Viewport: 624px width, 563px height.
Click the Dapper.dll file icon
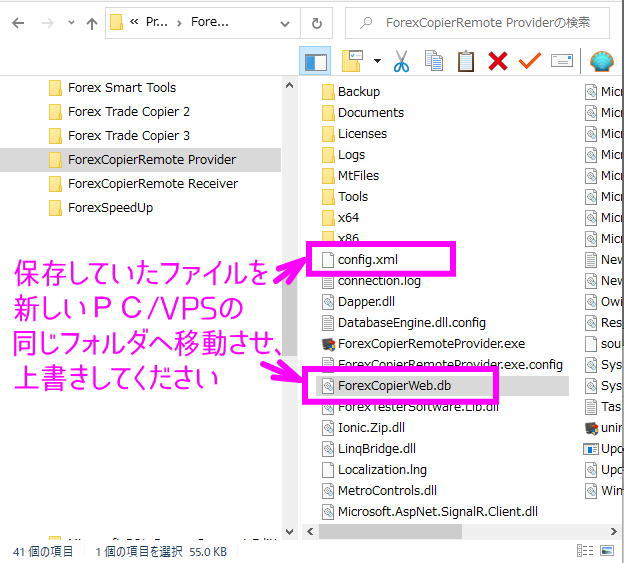(328, 302)
